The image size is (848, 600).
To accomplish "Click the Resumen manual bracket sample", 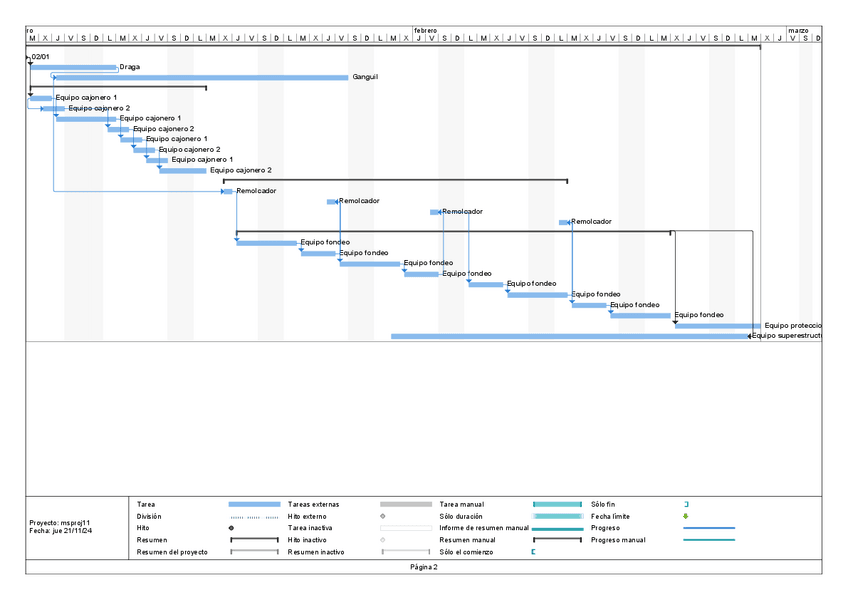I will point(557,539).
